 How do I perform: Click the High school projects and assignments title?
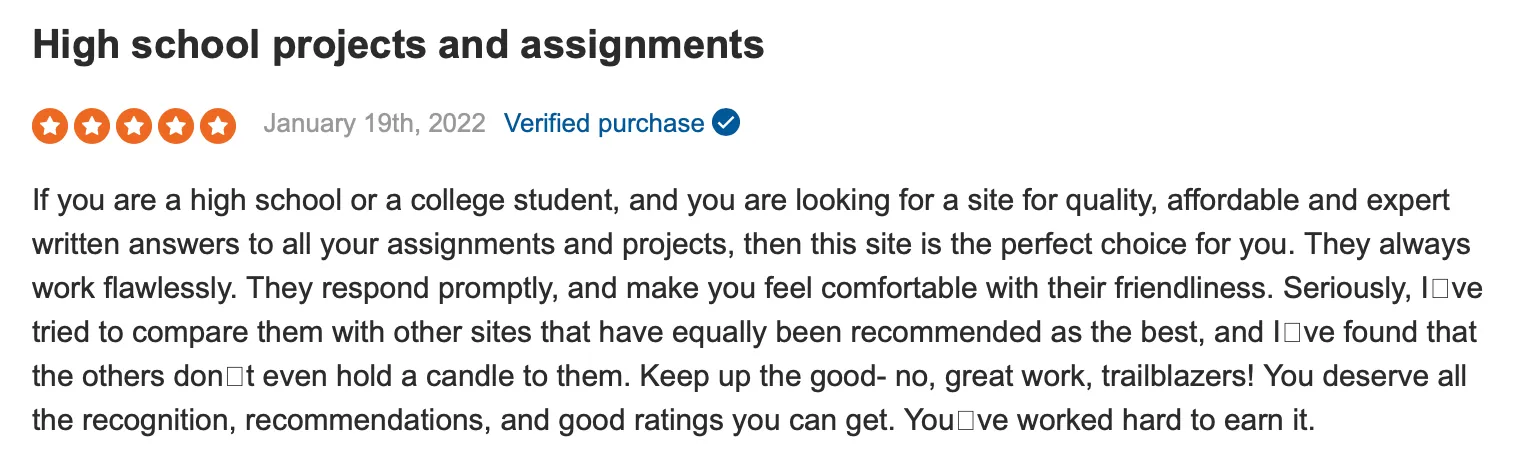[x=398, y=46]
